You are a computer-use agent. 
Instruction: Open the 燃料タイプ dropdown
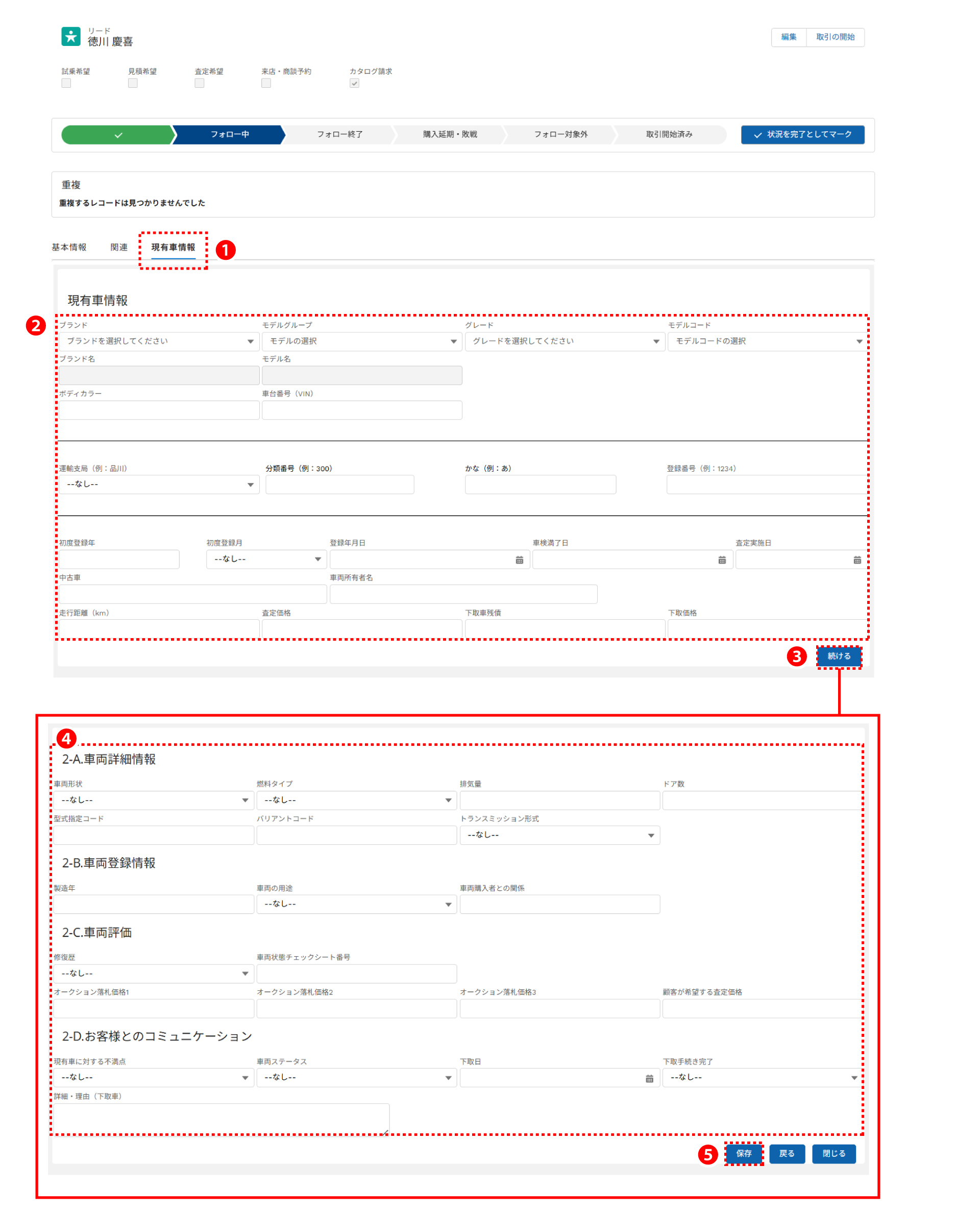coord(356,799)
